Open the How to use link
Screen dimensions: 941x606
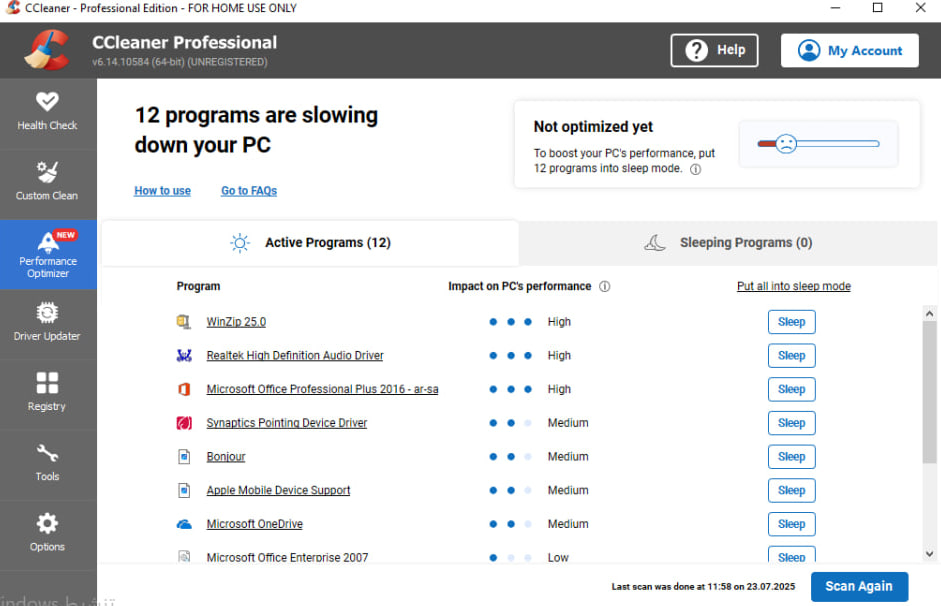[162, 191]
